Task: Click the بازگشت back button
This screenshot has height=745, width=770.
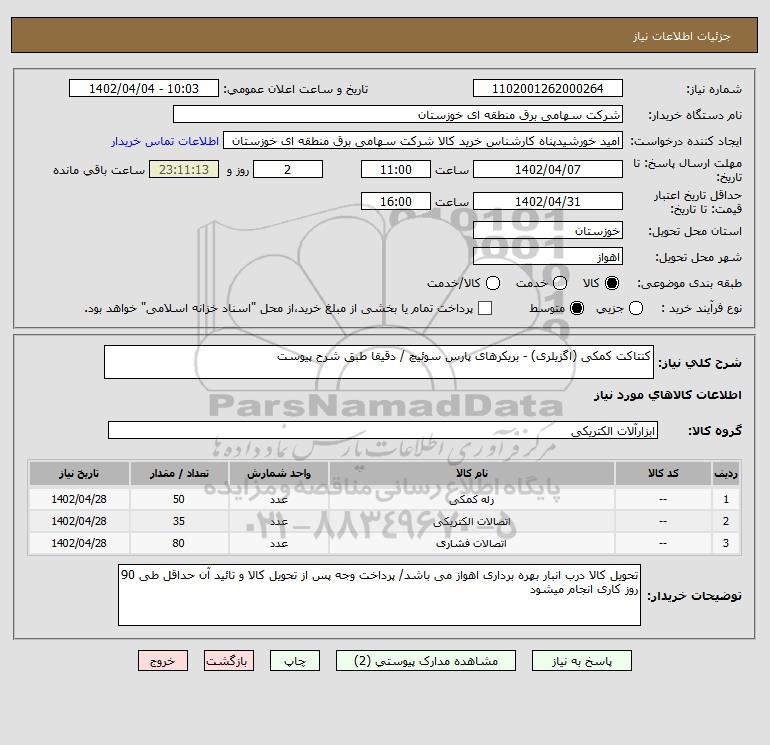Action: point(229,661)
